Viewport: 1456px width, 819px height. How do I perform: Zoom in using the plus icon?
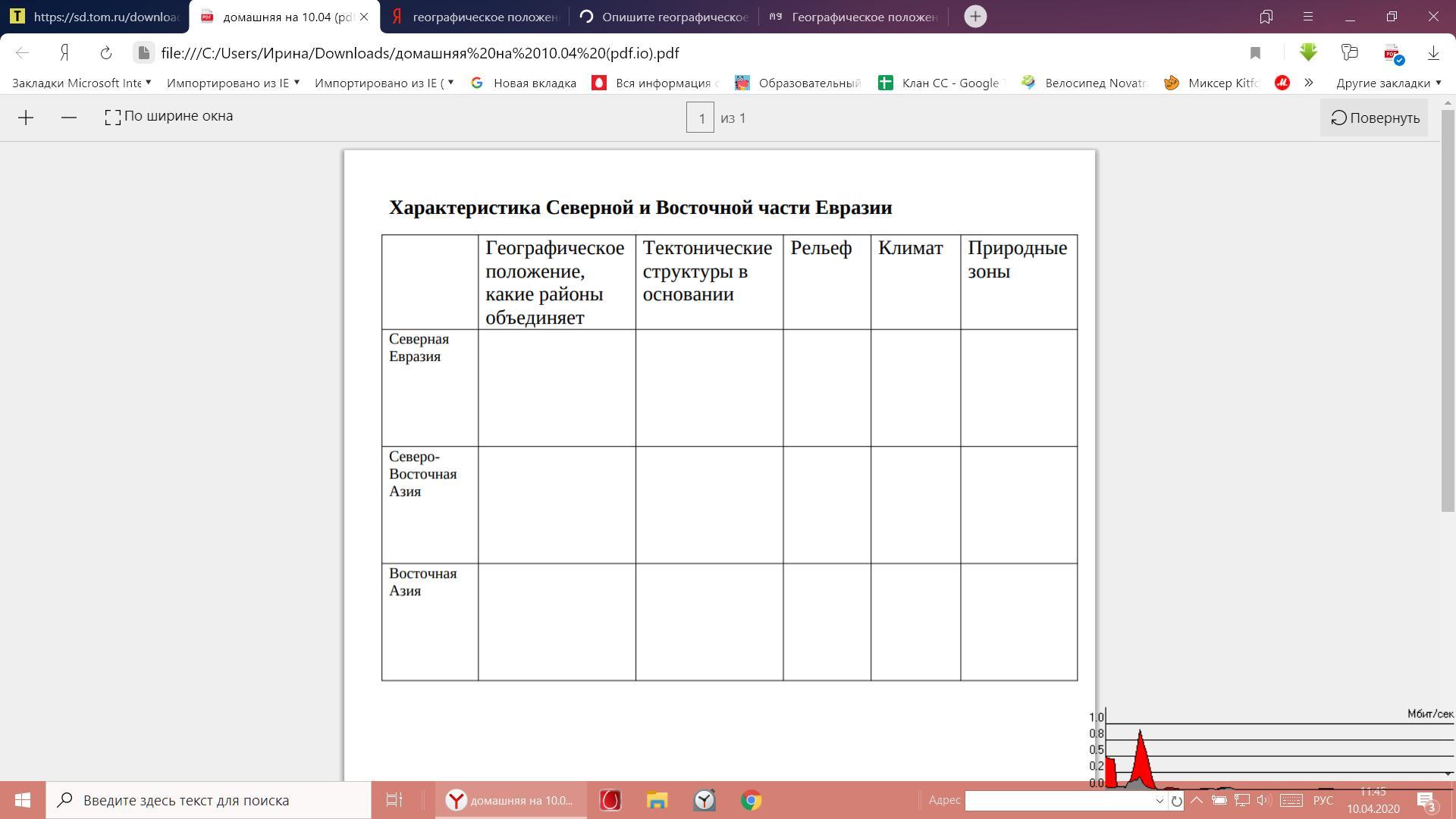(26, 118)
